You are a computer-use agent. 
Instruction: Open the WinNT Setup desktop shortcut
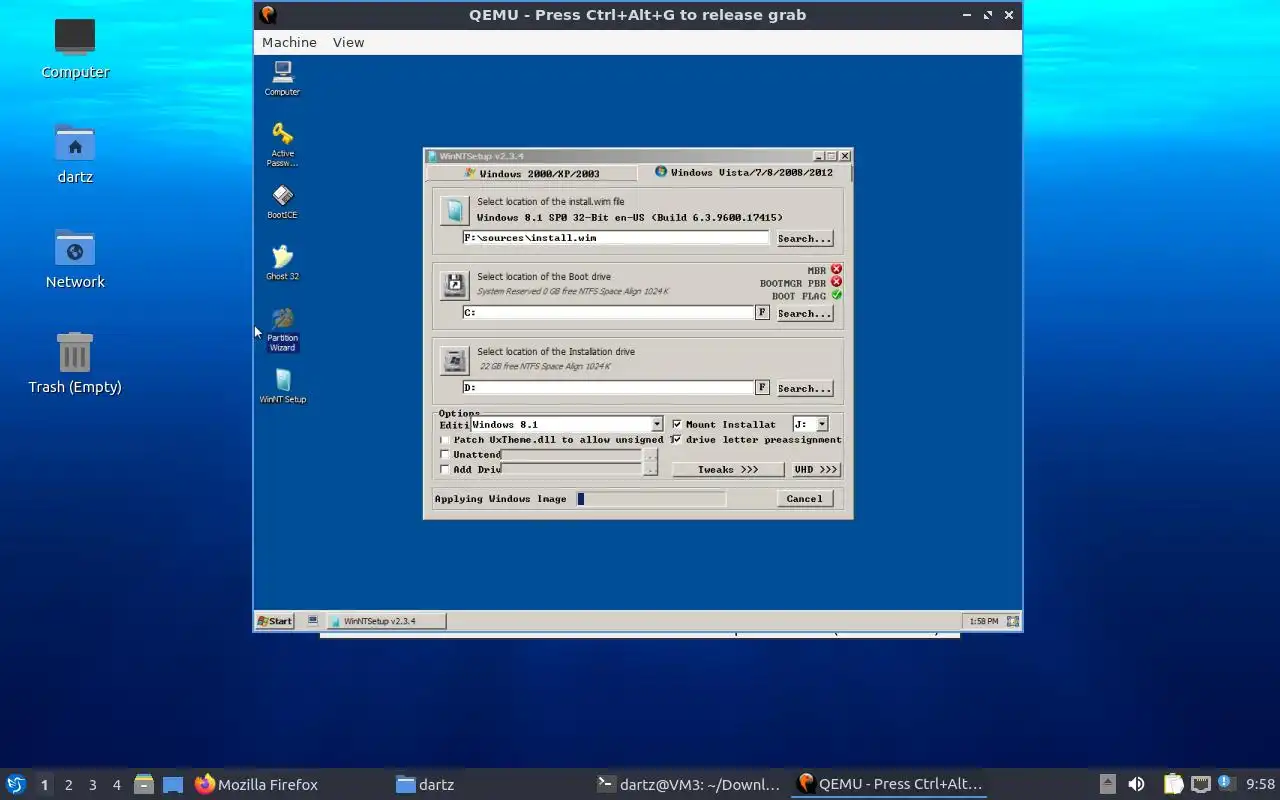coord(282,386)
